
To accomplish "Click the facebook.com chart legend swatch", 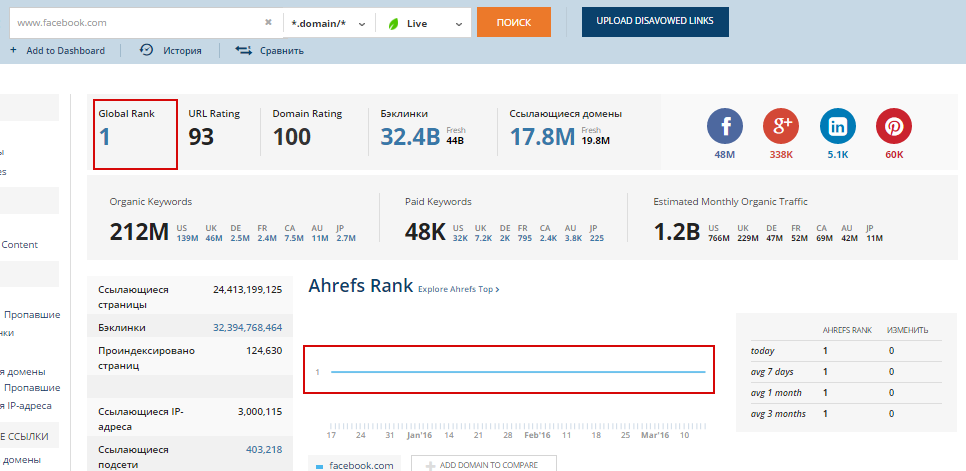I will pyautogui.click(x=319, y=466).
